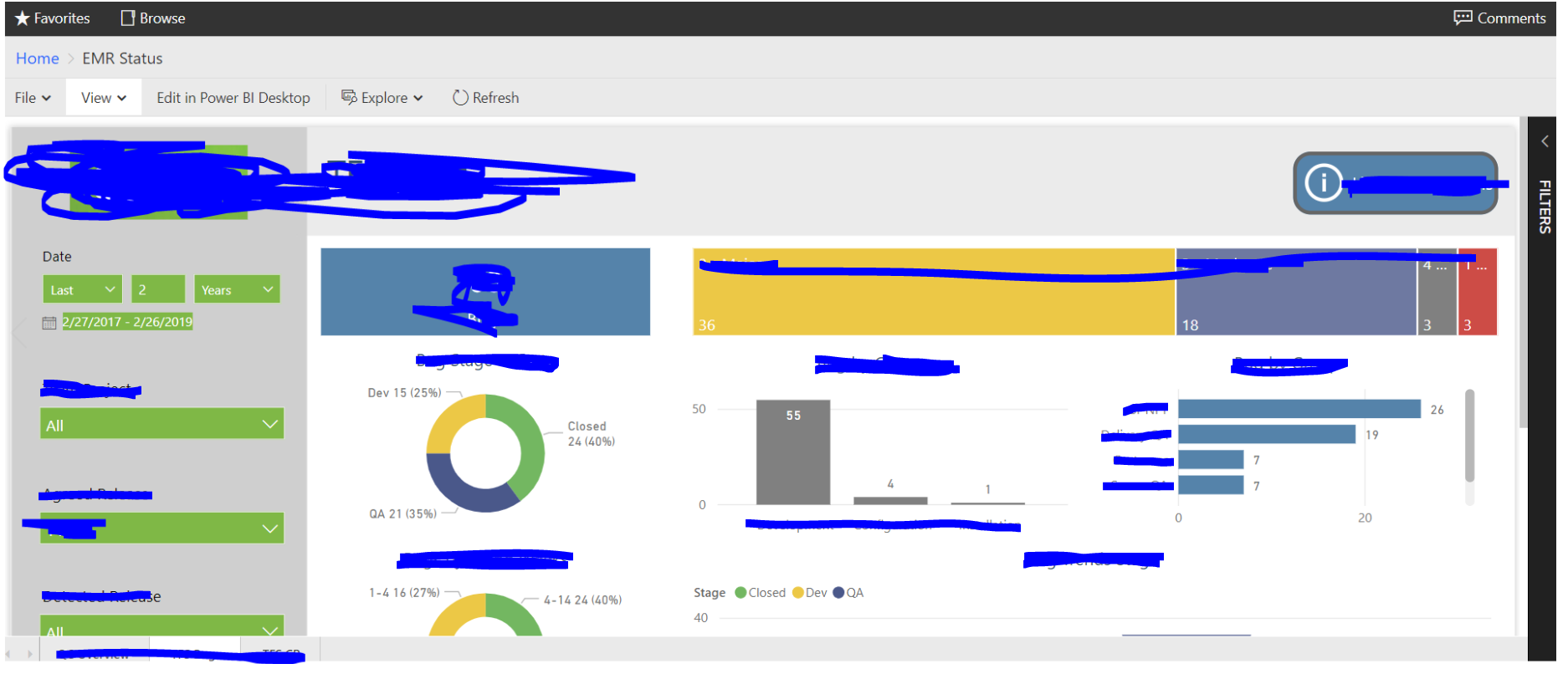
Task: Click the horizontal bar with value 19
Action: pos(1267,434)
